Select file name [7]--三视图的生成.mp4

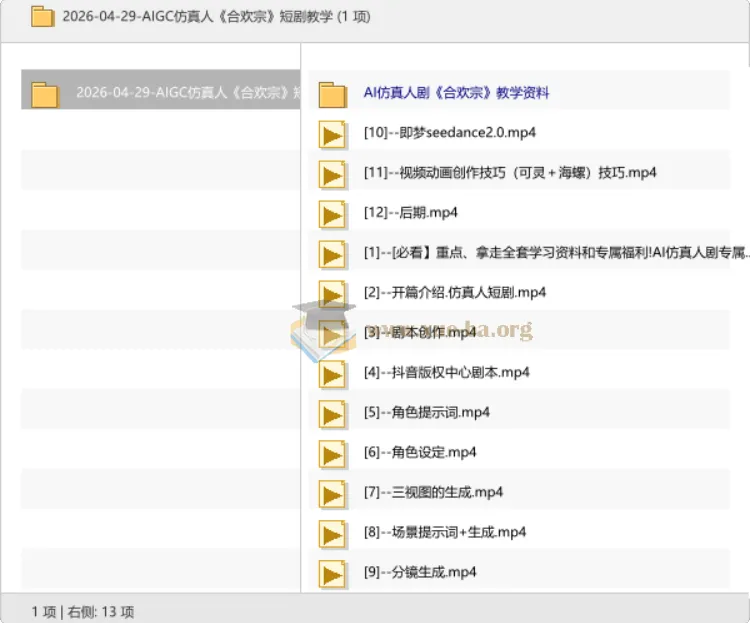[x=433, y=492]
